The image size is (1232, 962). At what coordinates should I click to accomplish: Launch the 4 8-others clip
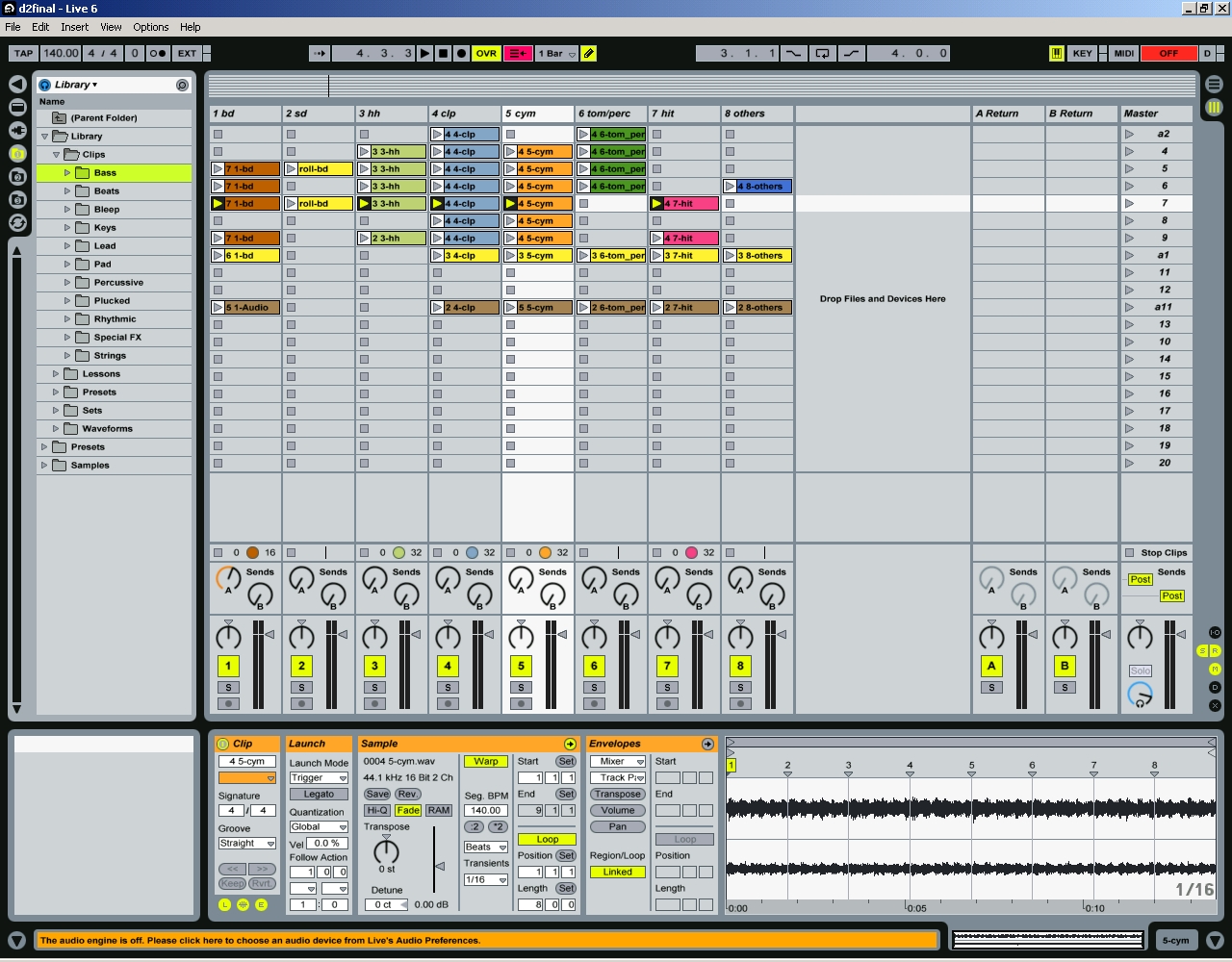tap(730, 186)
